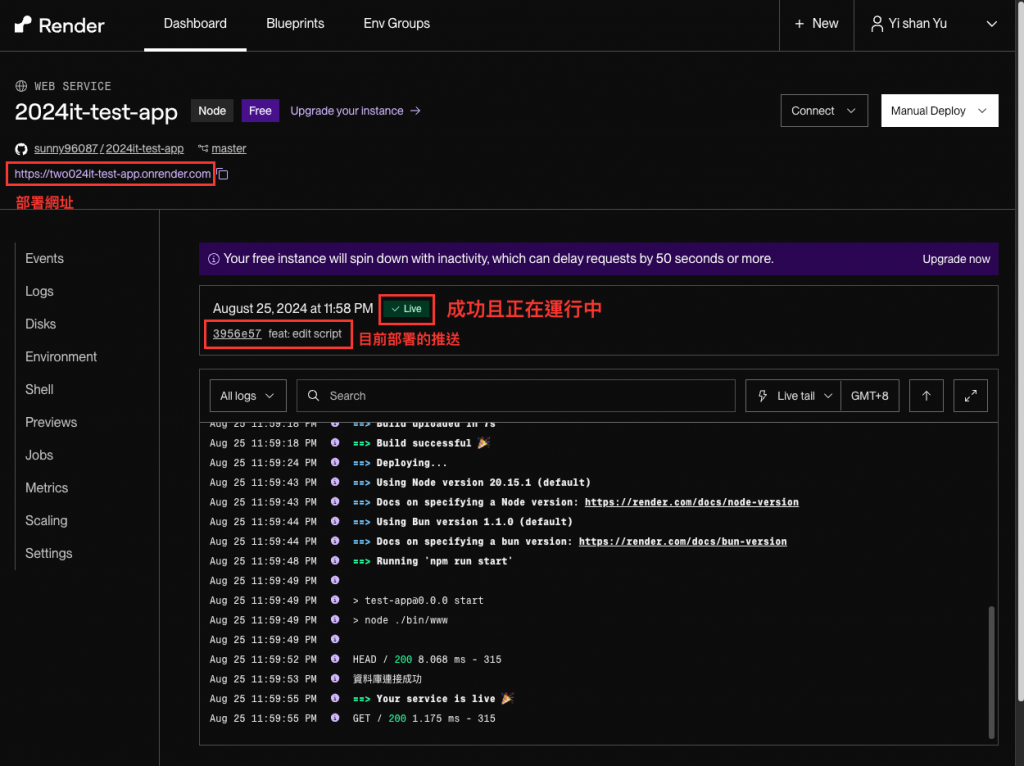This screenshot has height=766, width=1024.
Task: Click the master branch link
Action: (229, 148)
